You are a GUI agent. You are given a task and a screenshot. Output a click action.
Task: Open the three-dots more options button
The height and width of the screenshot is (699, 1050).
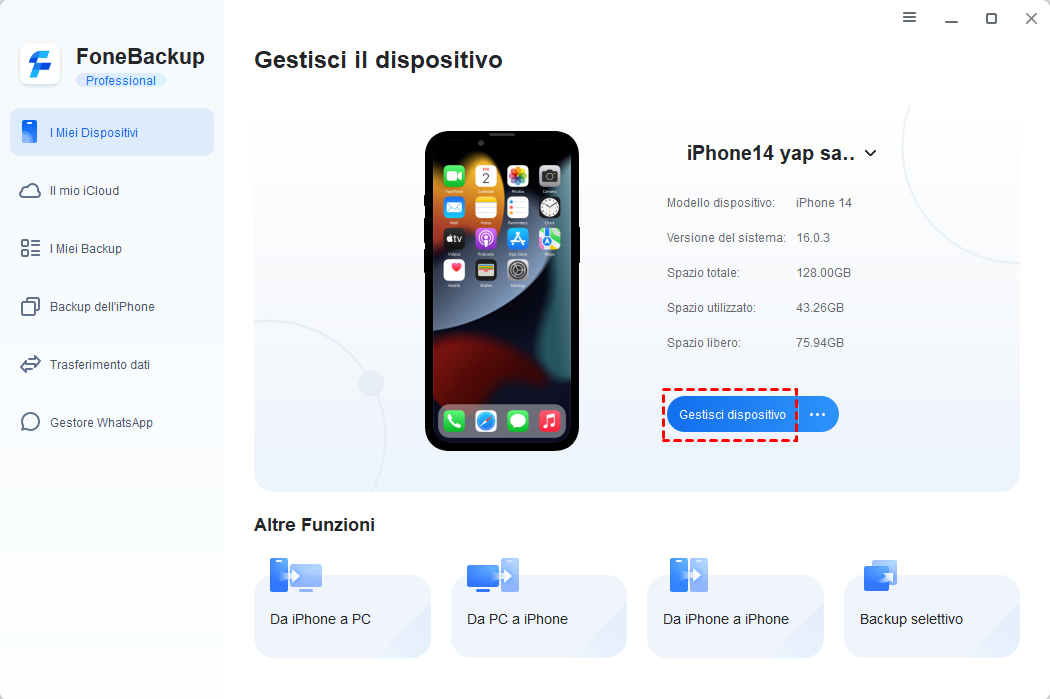tap(818, 414)
